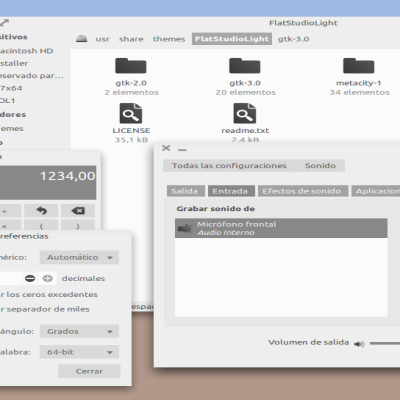Close the Sound settings window
The height and width of the screenshot is (400, 400).
click(x=166, y=148)
